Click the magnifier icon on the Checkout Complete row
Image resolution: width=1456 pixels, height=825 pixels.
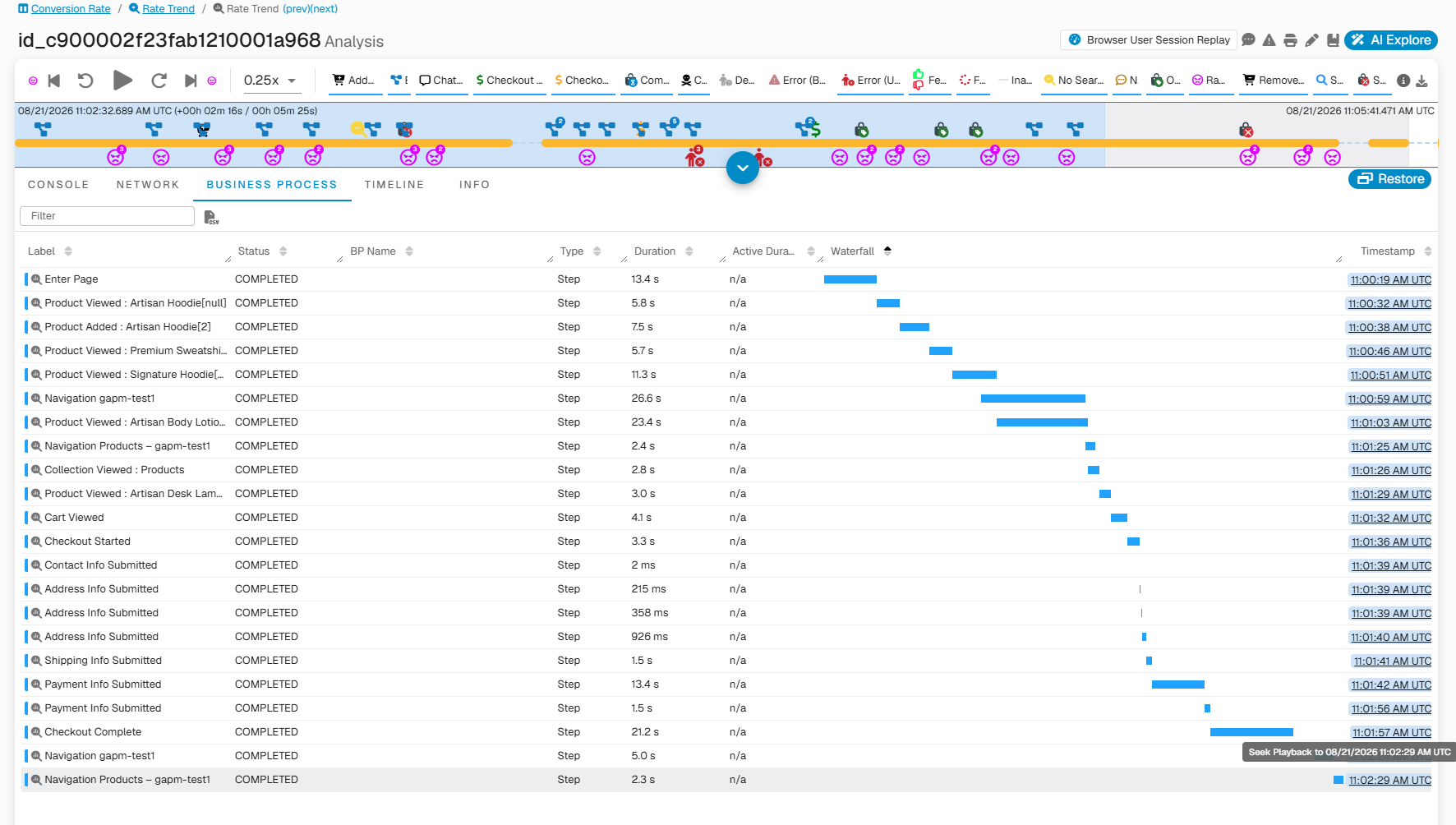click(x=36, y=732)
